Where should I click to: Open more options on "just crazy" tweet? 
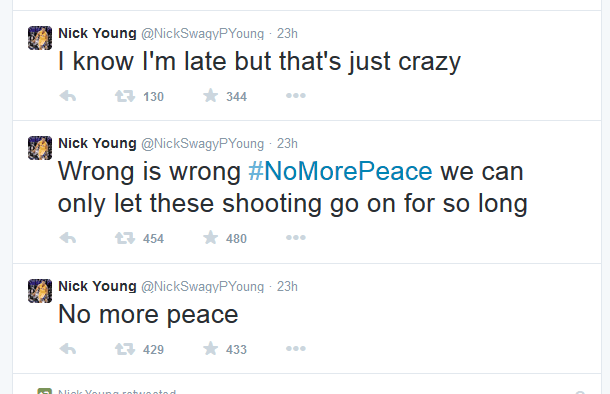[296, 96]
